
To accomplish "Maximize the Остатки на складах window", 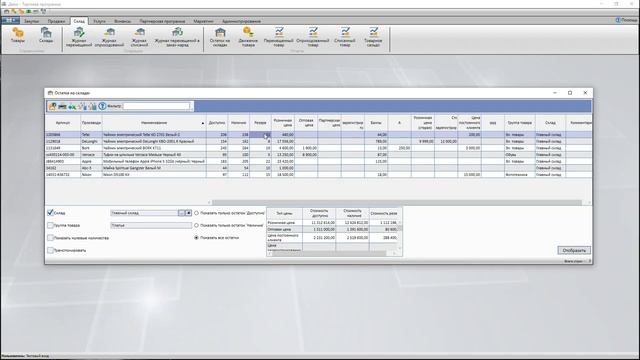I will 570,93.
